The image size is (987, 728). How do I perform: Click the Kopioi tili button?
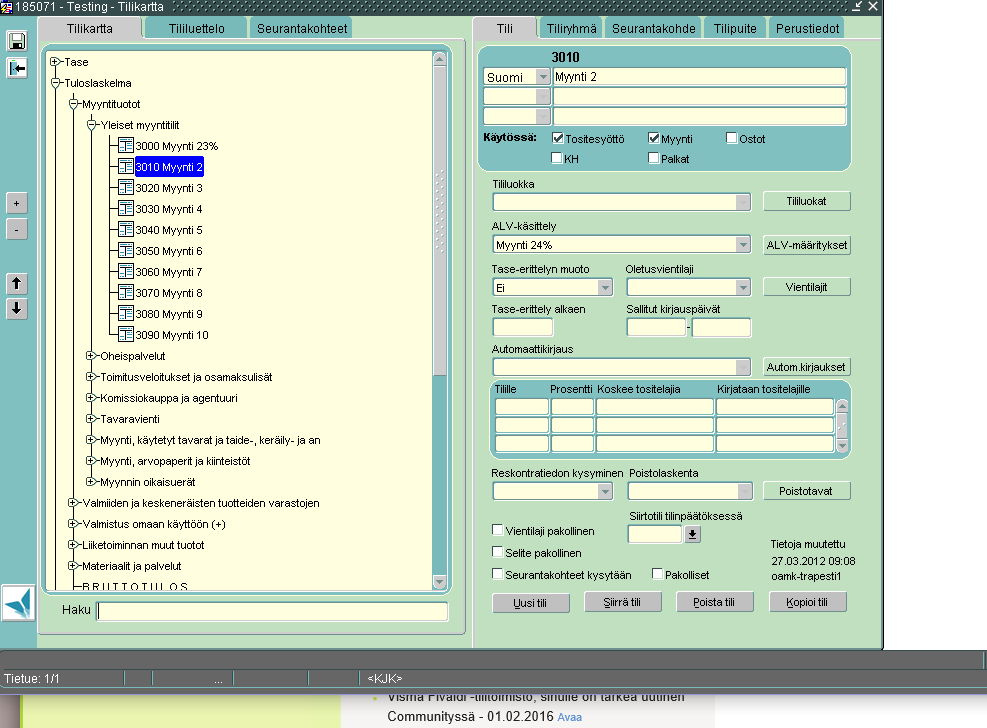tap(808, 602)
